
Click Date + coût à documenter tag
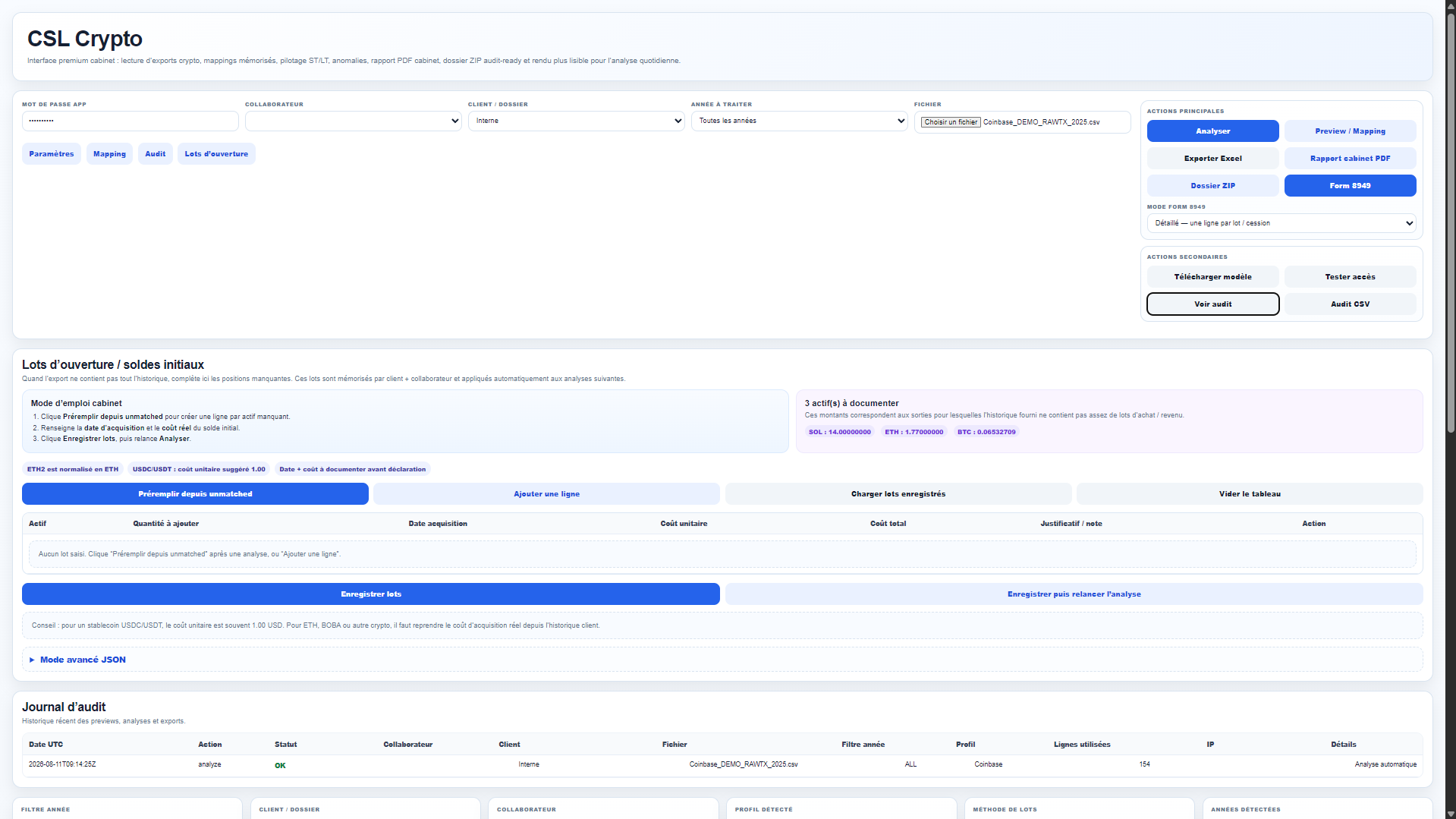pyautogui.click(x=352, y=469)
